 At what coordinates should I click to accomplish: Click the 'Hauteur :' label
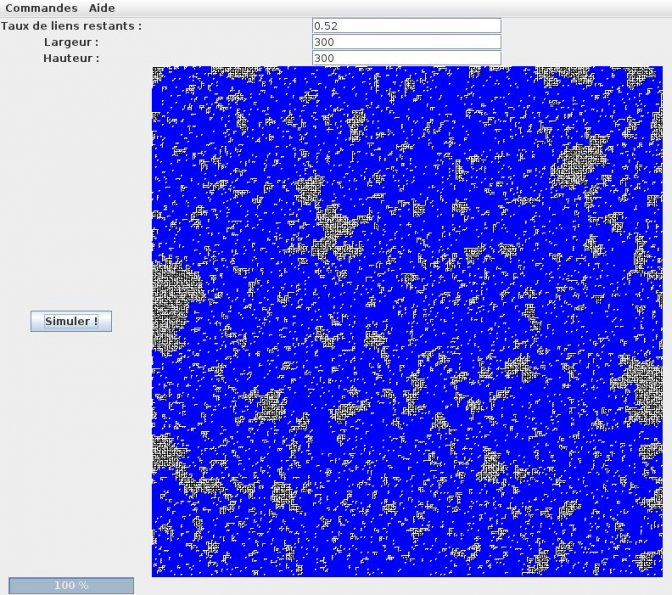71,58
